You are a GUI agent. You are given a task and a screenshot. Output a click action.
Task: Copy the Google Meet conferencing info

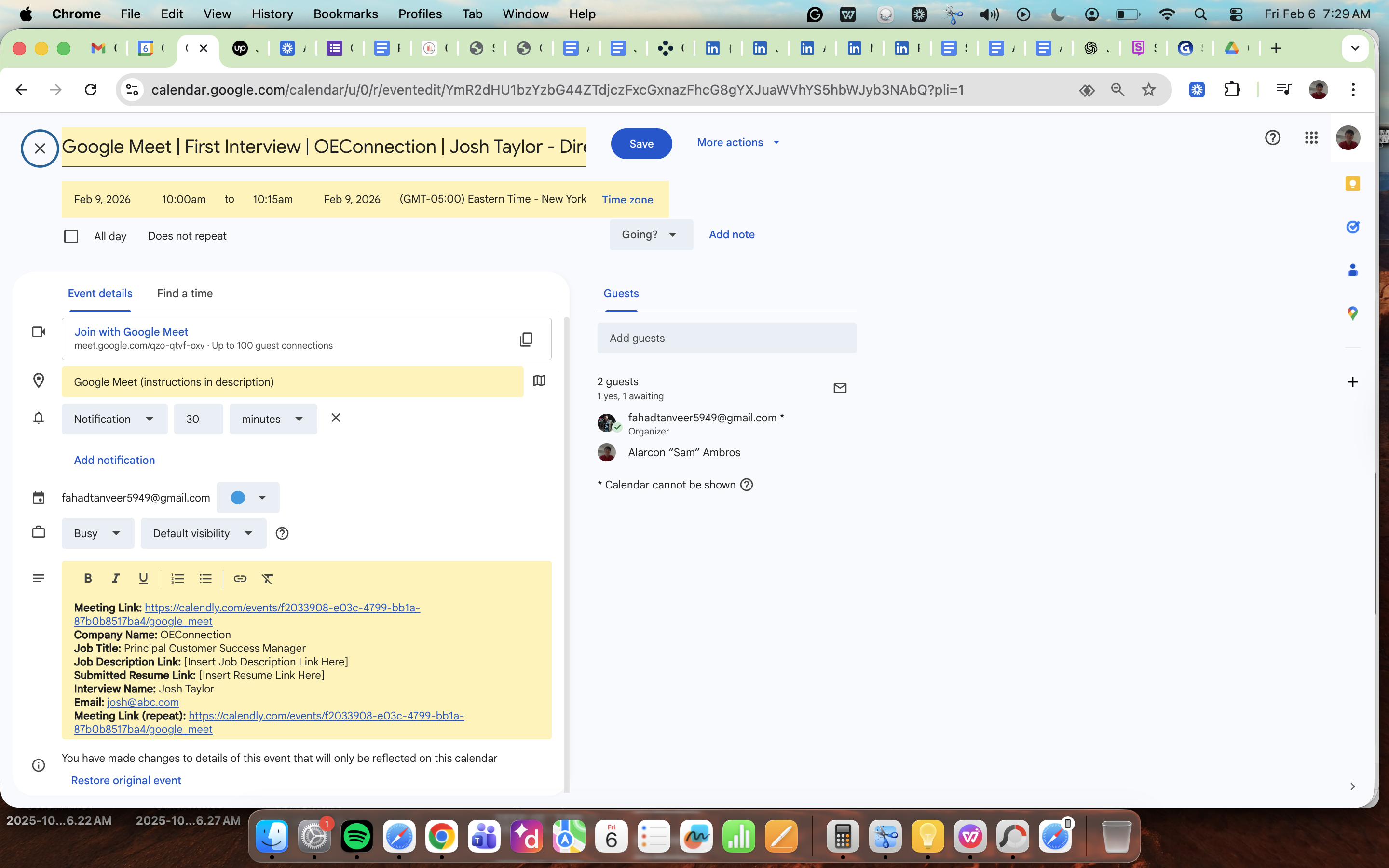[x=526, y=339]
